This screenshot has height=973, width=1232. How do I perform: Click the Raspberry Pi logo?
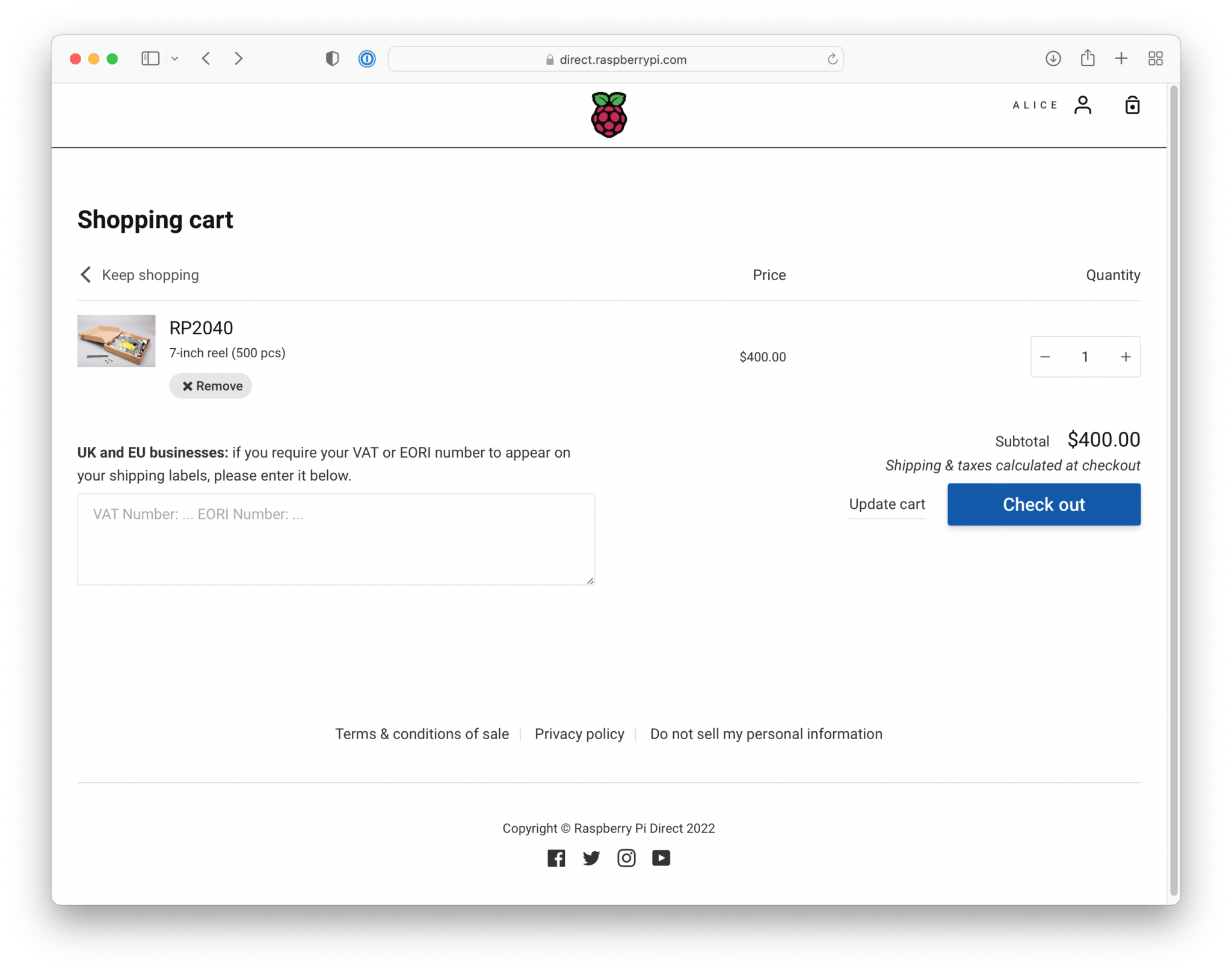click(x=609, y=115)
